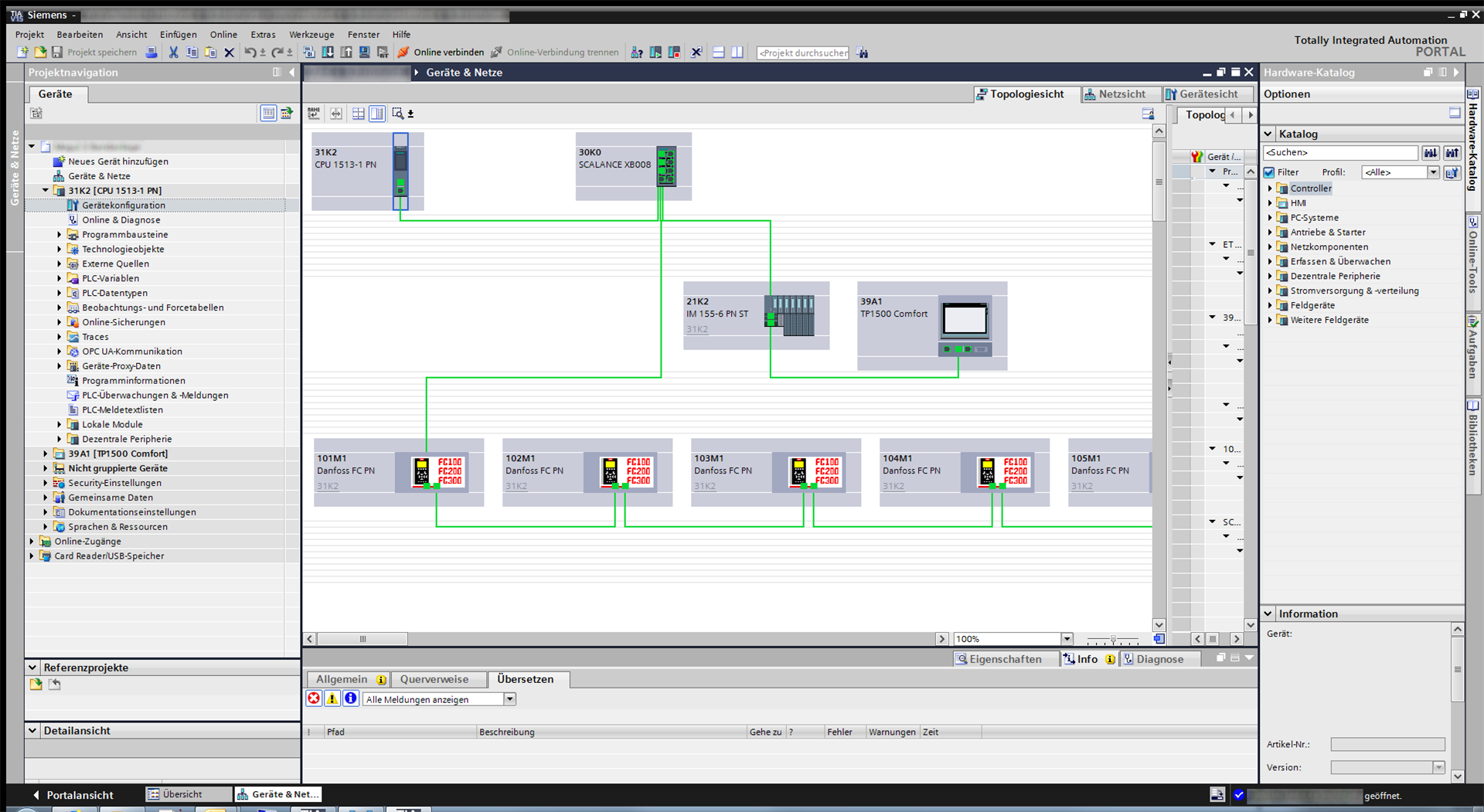The height and width of the screenshot is (812, 1484).
Task: Click the start simulation icon
Action: pos(365,53)
